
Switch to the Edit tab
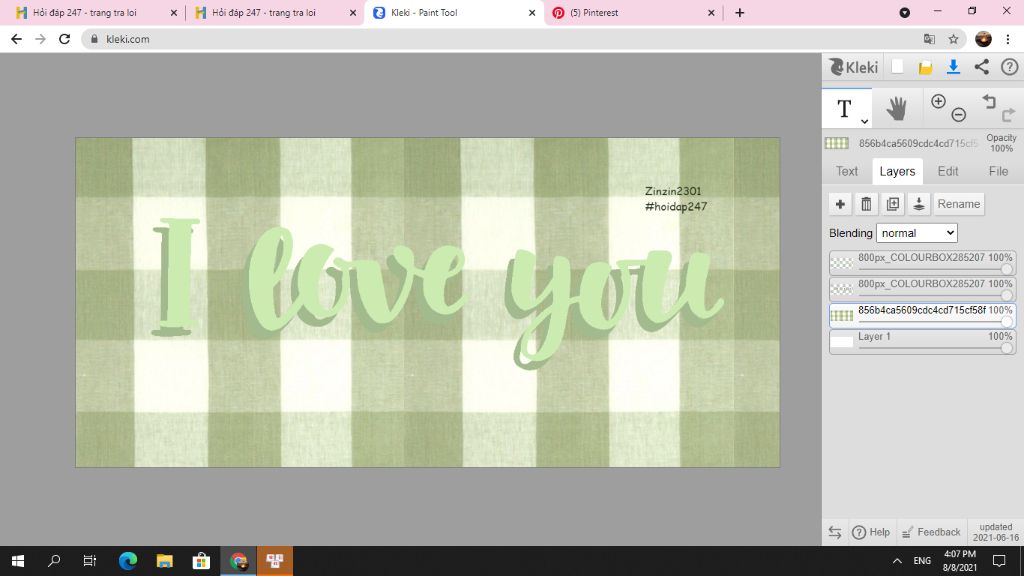pyautogui.click(x=948, y=171)
